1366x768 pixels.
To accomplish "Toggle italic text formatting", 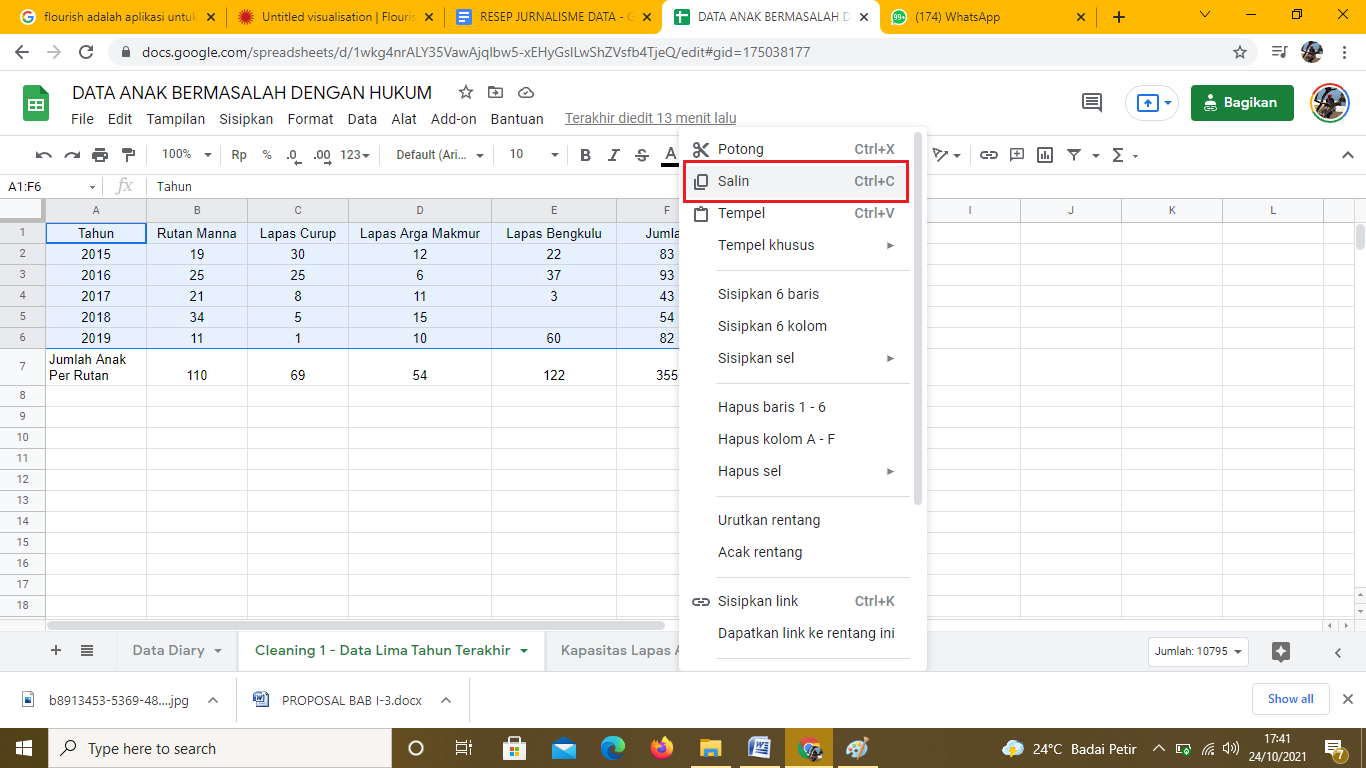I will [x=614, y=155].
